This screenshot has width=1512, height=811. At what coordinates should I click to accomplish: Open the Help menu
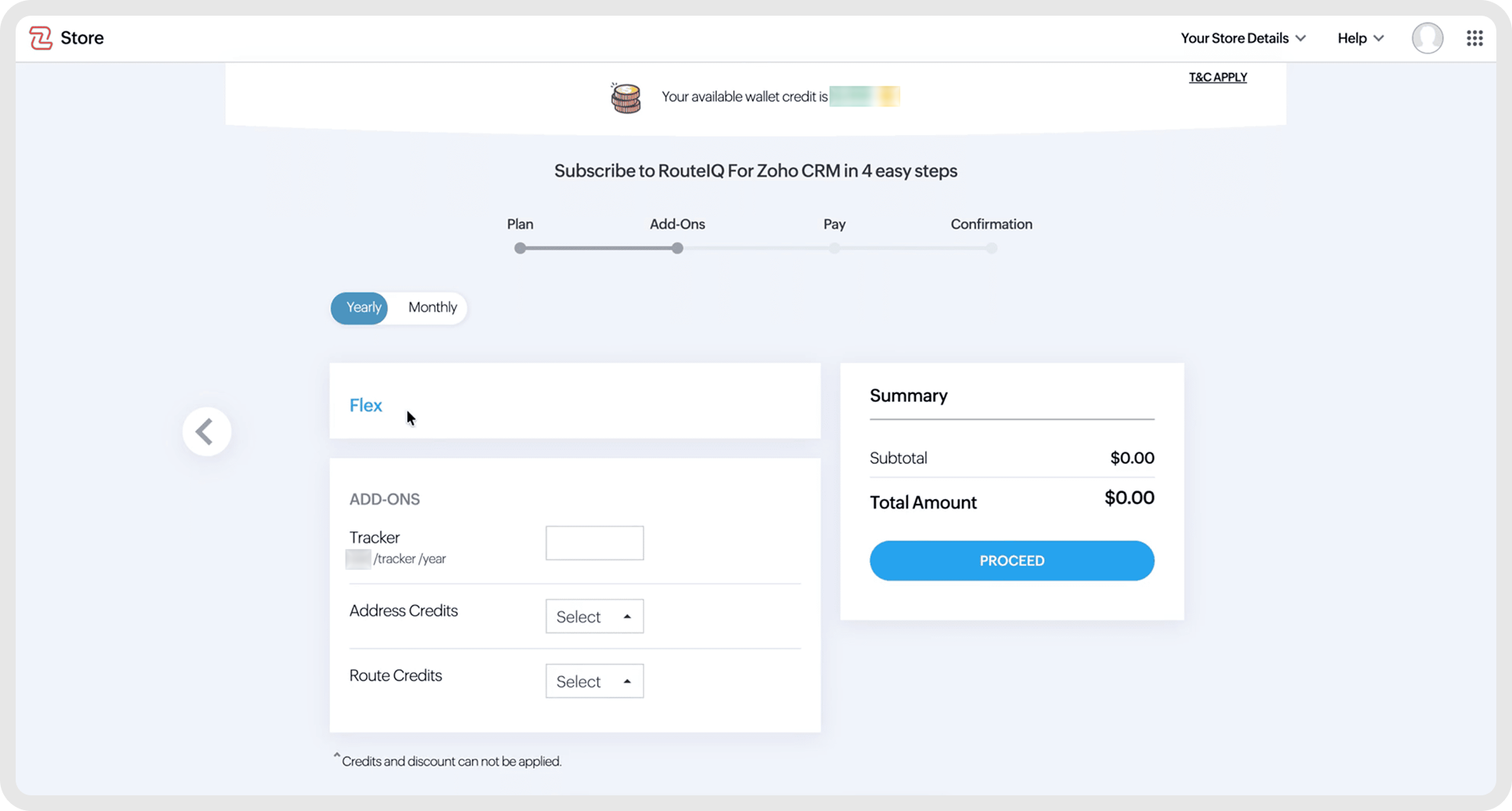(1360, 38)
